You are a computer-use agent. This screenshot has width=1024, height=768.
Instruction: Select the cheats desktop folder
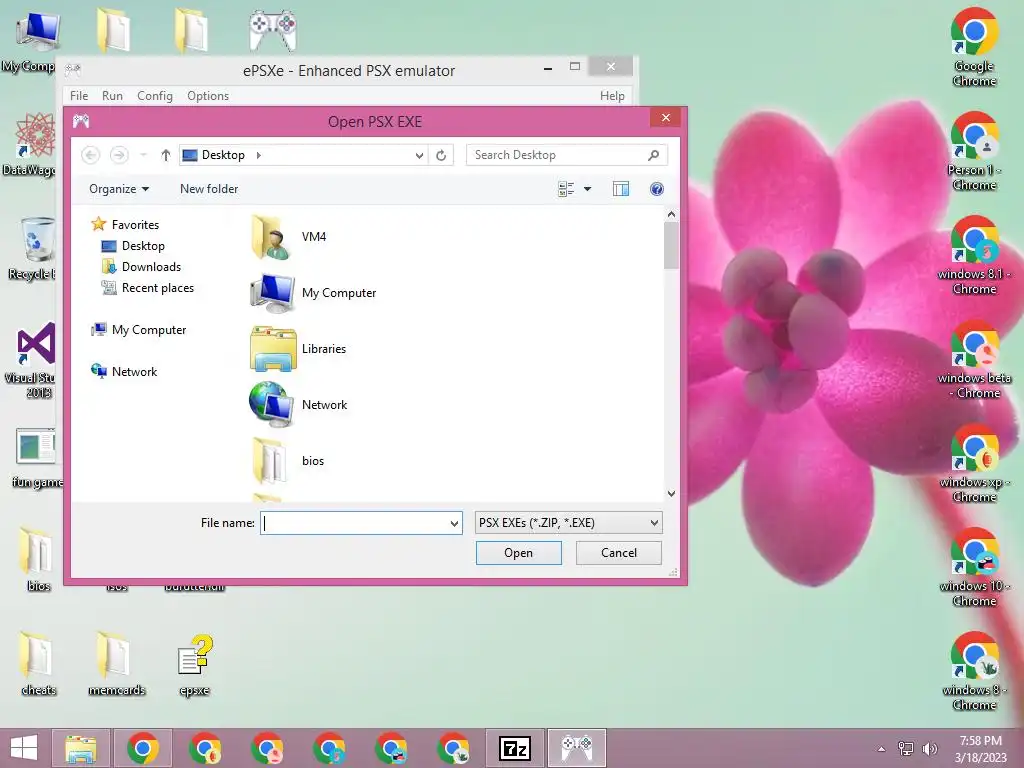[38, 664]
